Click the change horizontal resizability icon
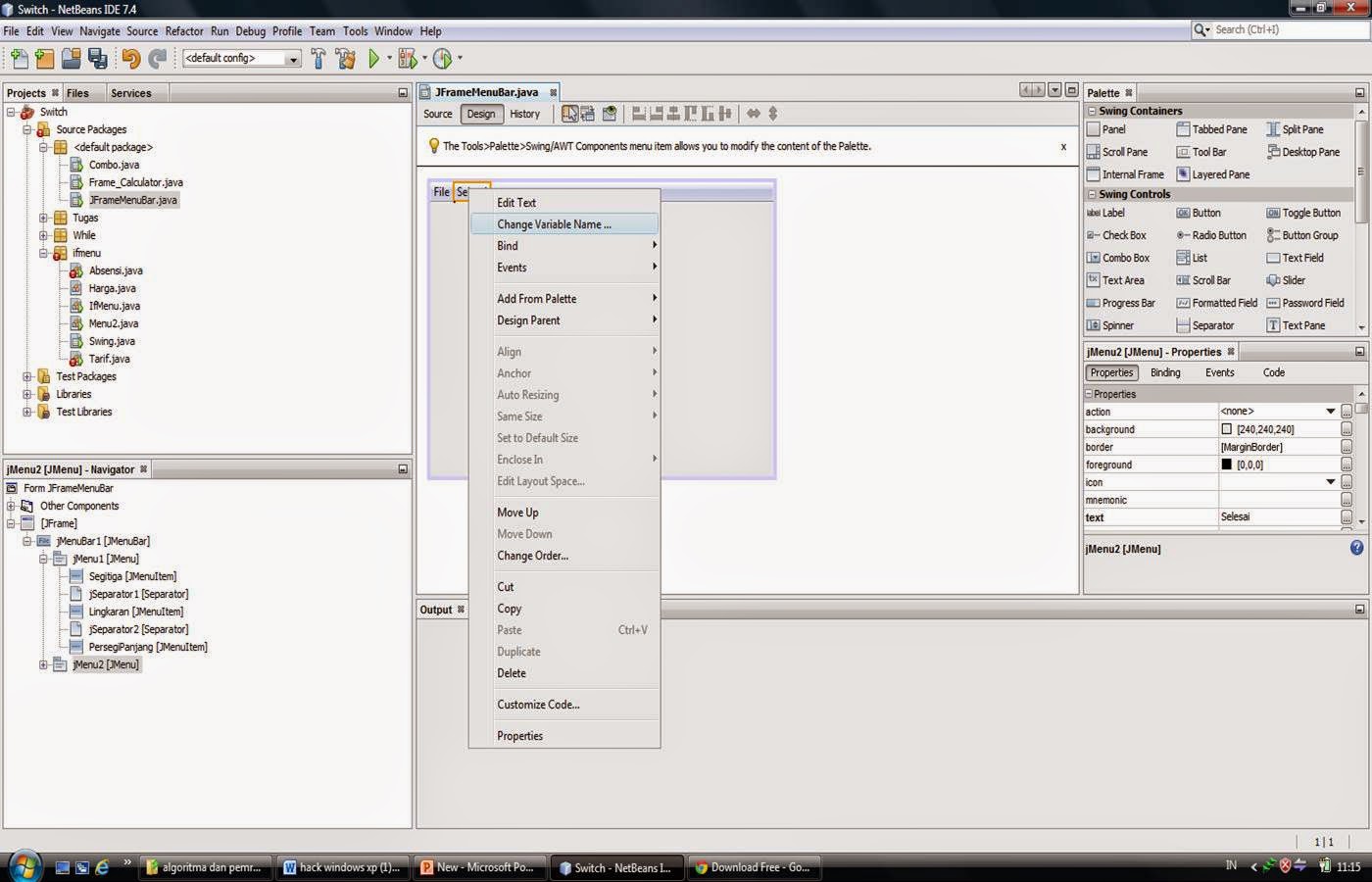The width and height of the screenshot is (1372, 882). coord(753,114)
